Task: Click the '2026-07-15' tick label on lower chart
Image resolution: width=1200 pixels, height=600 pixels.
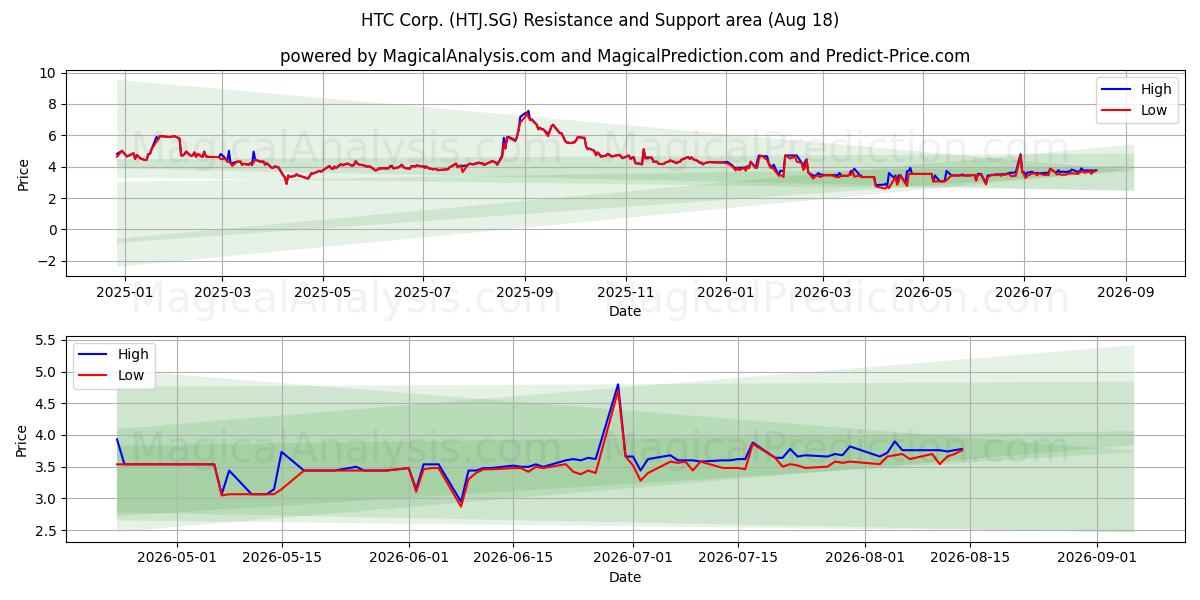Action: 738,559
